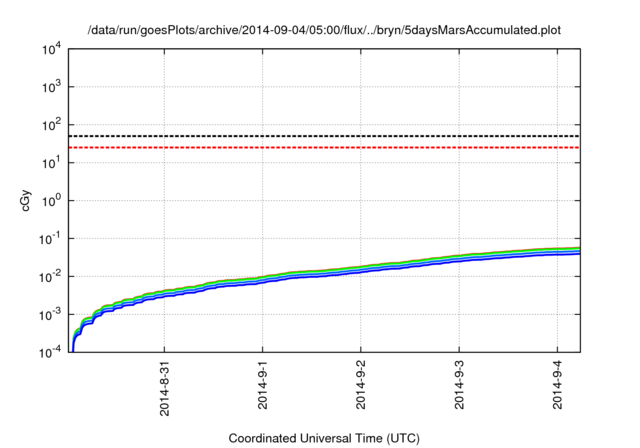Click the 10^1 y-axis label
The image size is (640, 448).
pyautogui.click(x=52, y=163)
